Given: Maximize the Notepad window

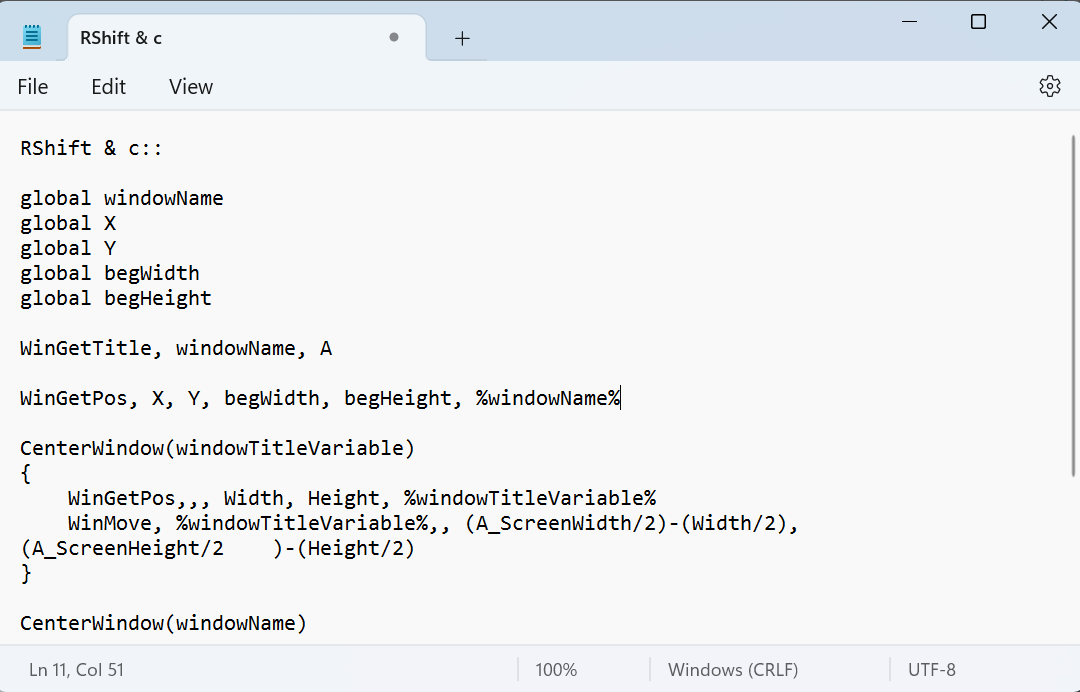Looking at the screenshot, I should pyautogui.click(x=978, y=22).
